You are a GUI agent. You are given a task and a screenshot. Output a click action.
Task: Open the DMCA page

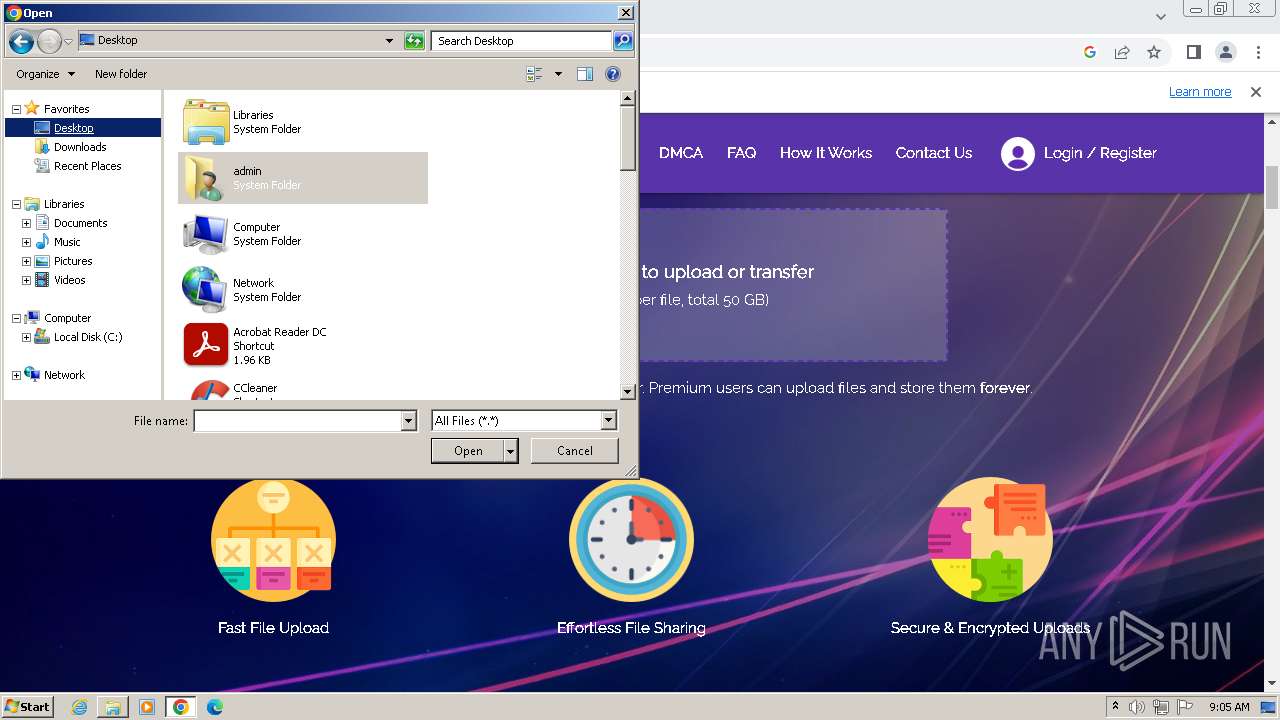coord(681,153)
